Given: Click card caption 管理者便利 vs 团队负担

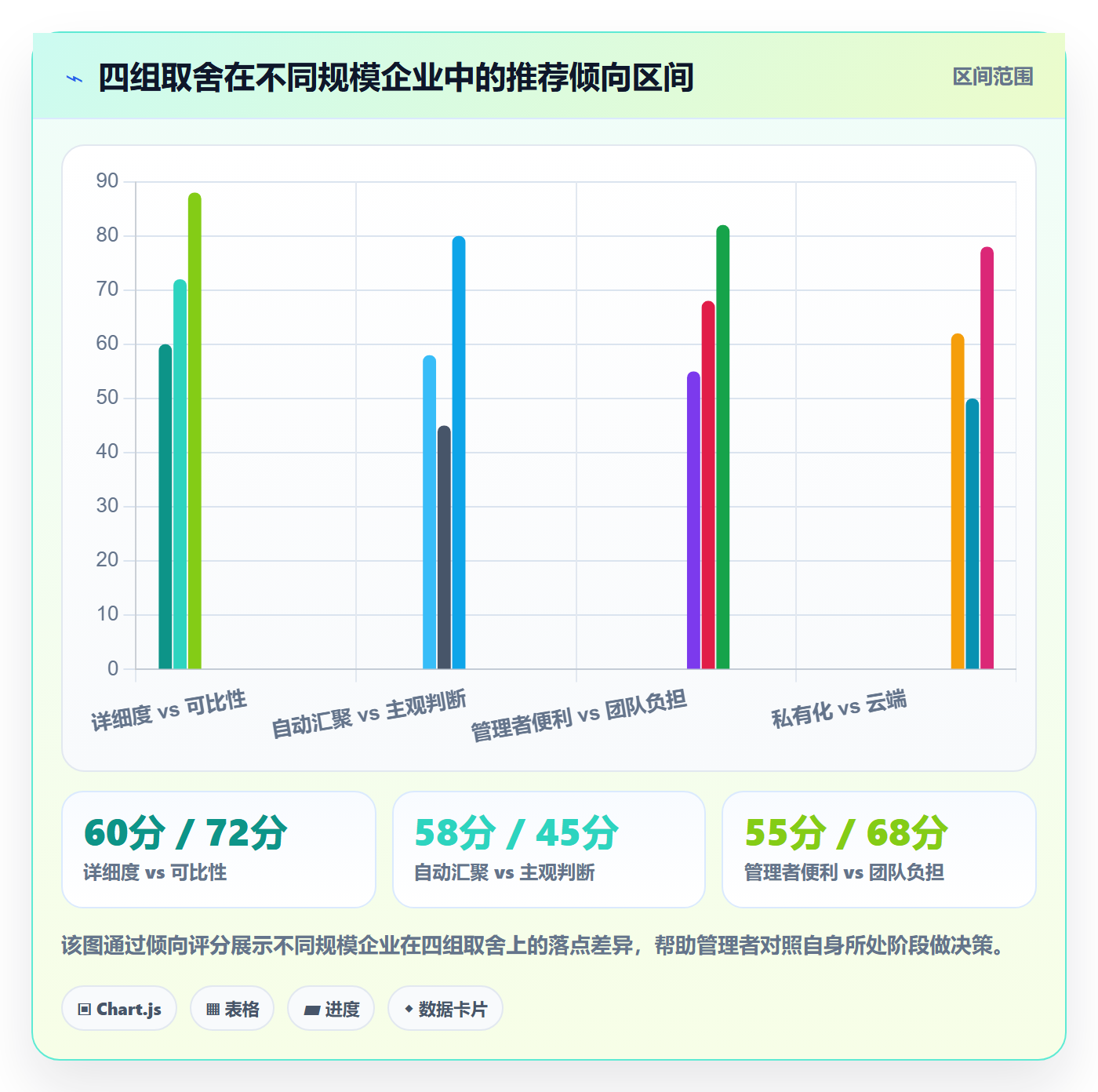Looking at the screenshot, I should point(844,872).
